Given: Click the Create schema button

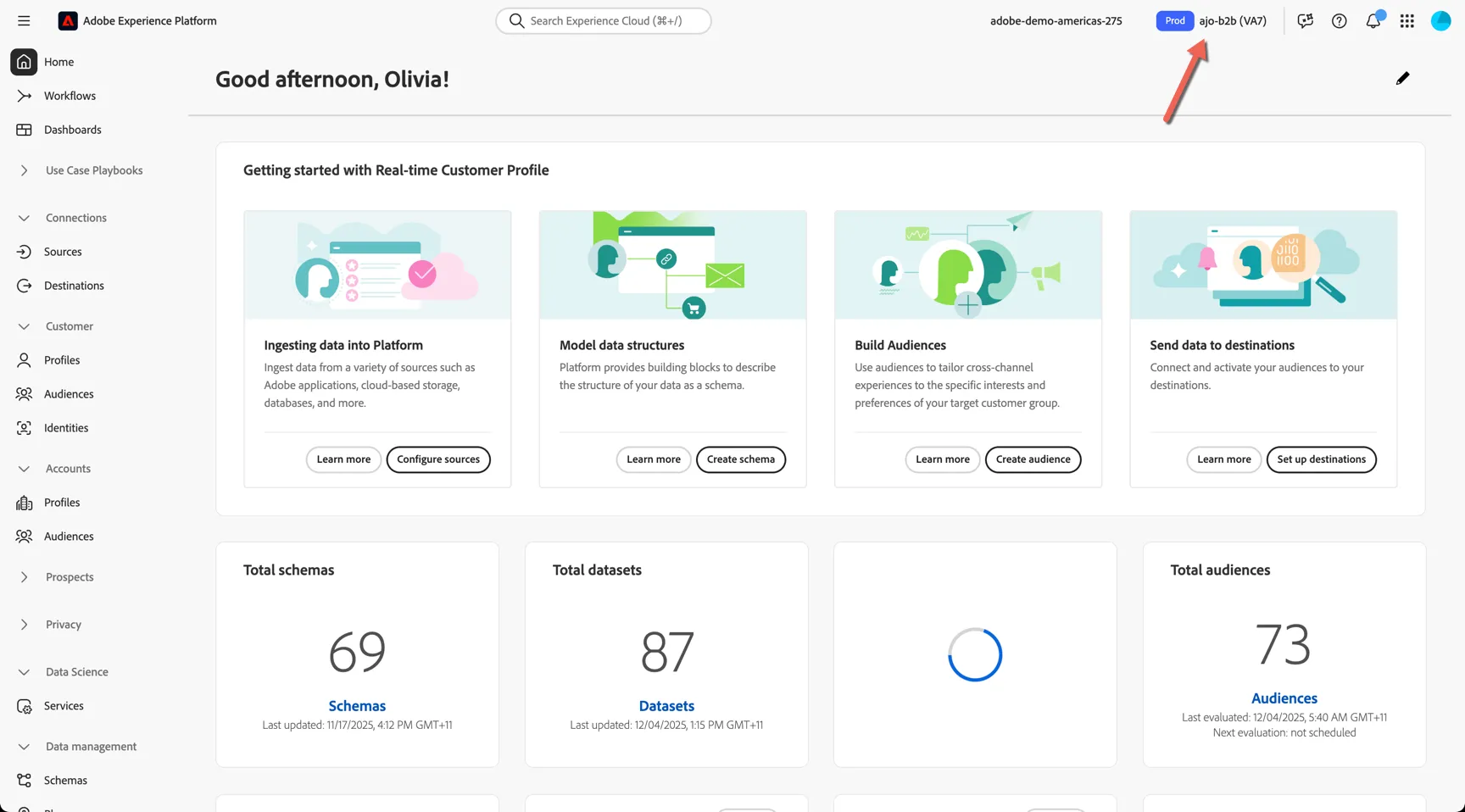Looking at the screenshot, I should 741,459.
